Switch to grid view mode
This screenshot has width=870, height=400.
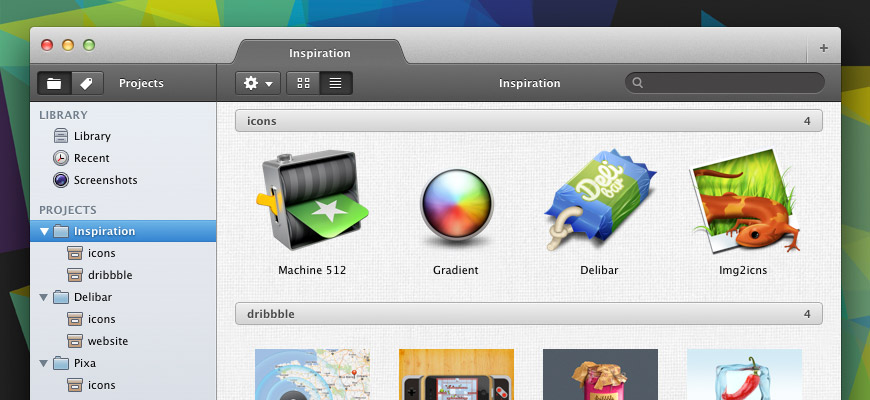[x=303, y=83]
